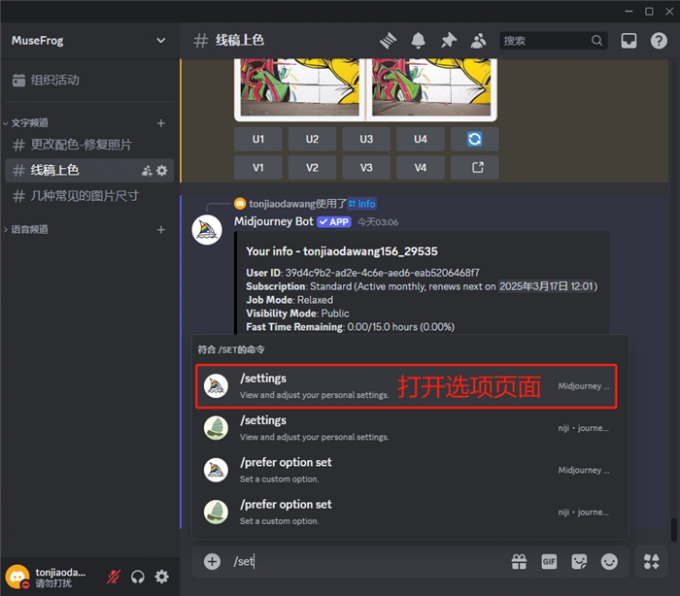This screenshot has width=680, height=596.
Task: Open the apps launcher icon
Action: click(x=651, y=562)
